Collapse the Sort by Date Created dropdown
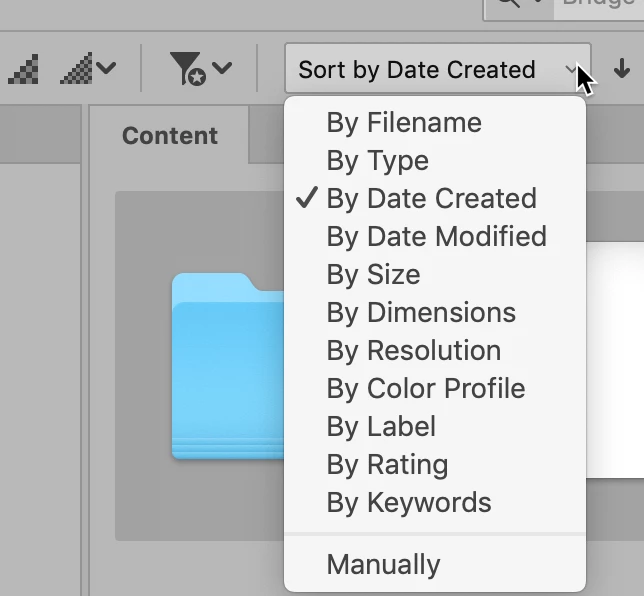This screenshot has width=644, height=596. [437, 70]
